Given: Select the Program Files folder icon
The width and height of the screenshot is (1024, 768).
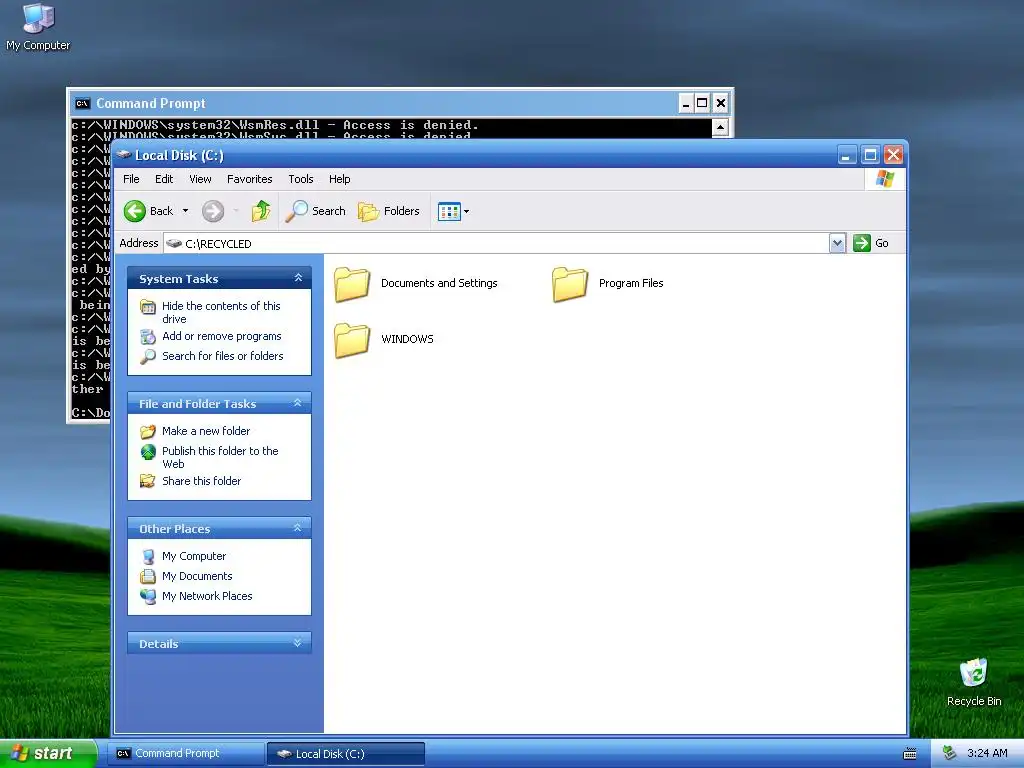Looking at the screenshot, I should pos(570,284).
